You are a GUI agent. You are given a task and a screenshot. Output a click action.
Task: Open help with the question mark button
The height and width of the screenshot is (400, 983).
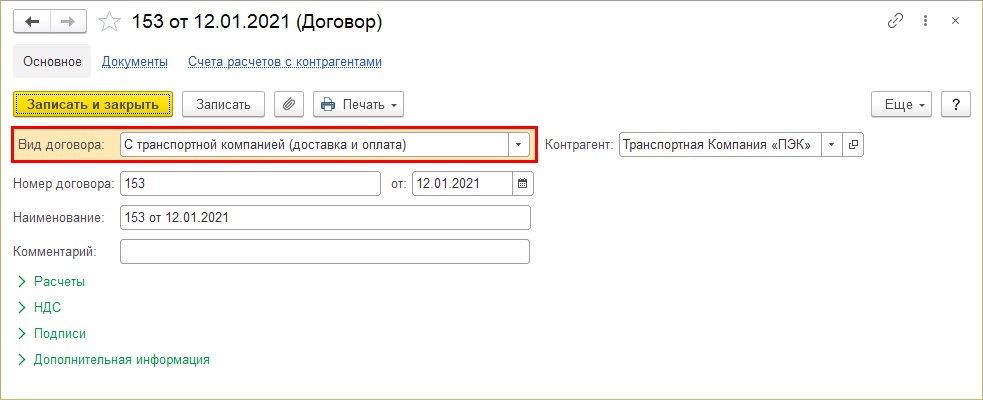[956, 105]
